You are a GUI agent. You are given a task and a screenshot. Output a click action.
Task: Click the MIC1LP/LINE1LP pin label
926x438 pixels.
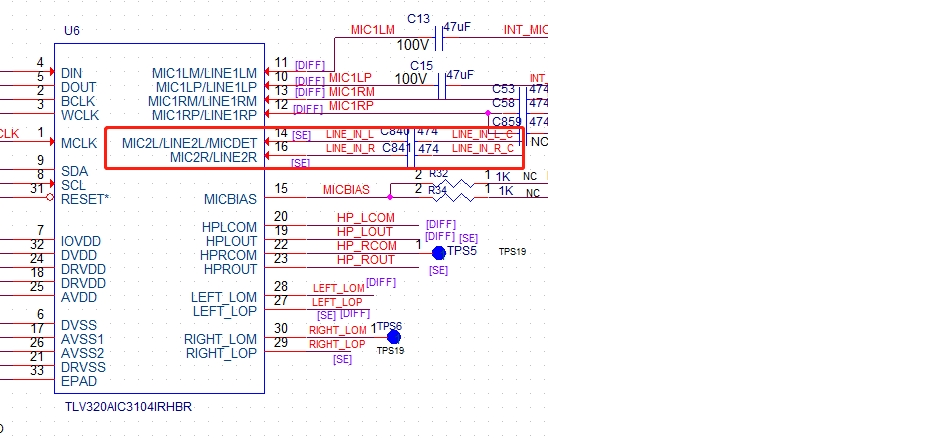point(207,87)
